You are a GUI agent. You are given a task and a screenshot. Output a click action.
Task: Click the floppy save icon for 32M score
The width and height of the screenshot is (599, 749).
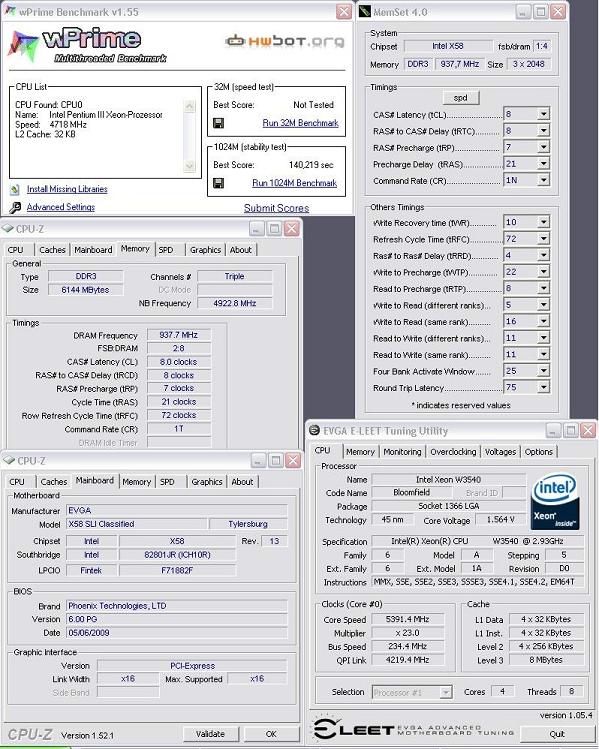point(218,123)
